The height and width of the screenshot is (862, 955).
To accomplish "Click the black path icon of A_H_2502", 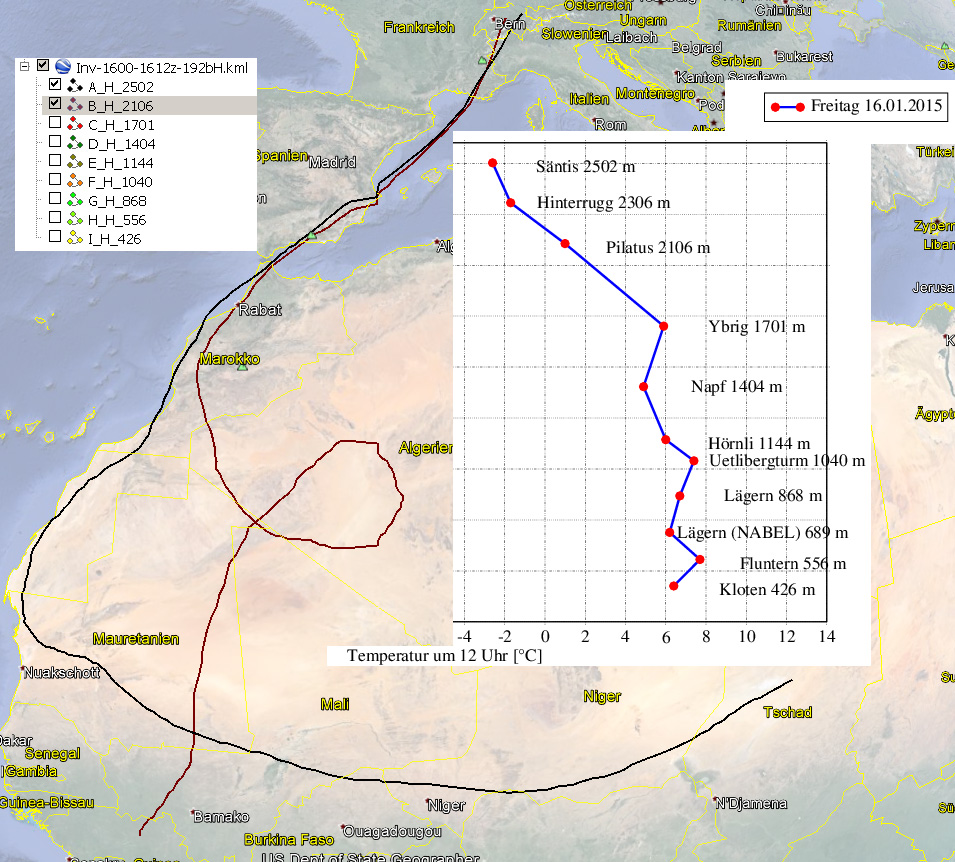I will 75,86.
